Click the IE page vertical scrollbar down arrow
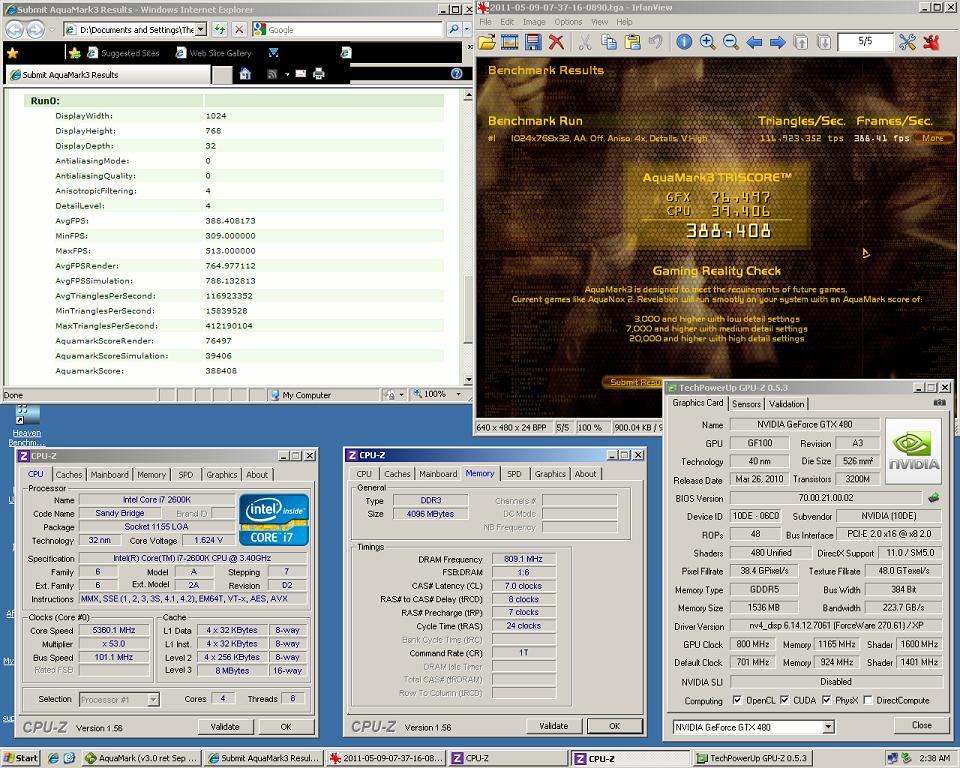 (x=468, y=380)
